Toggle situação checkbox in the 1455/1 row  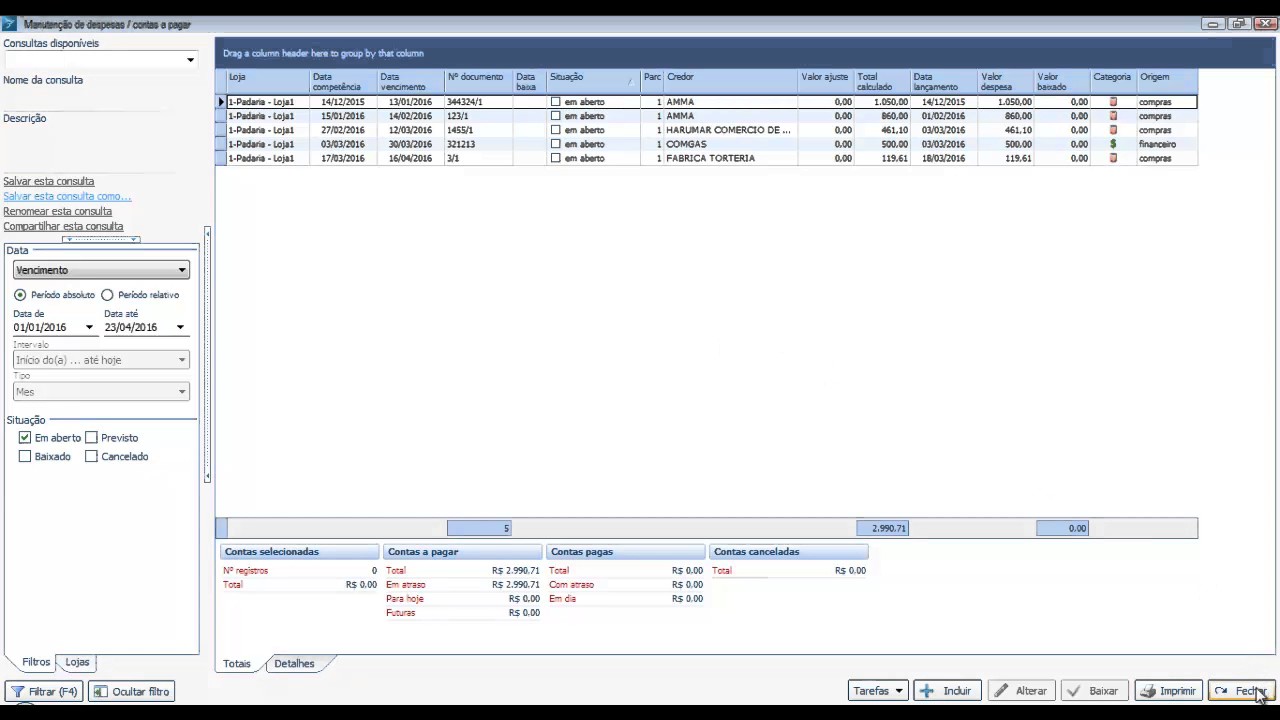(556, 130)
